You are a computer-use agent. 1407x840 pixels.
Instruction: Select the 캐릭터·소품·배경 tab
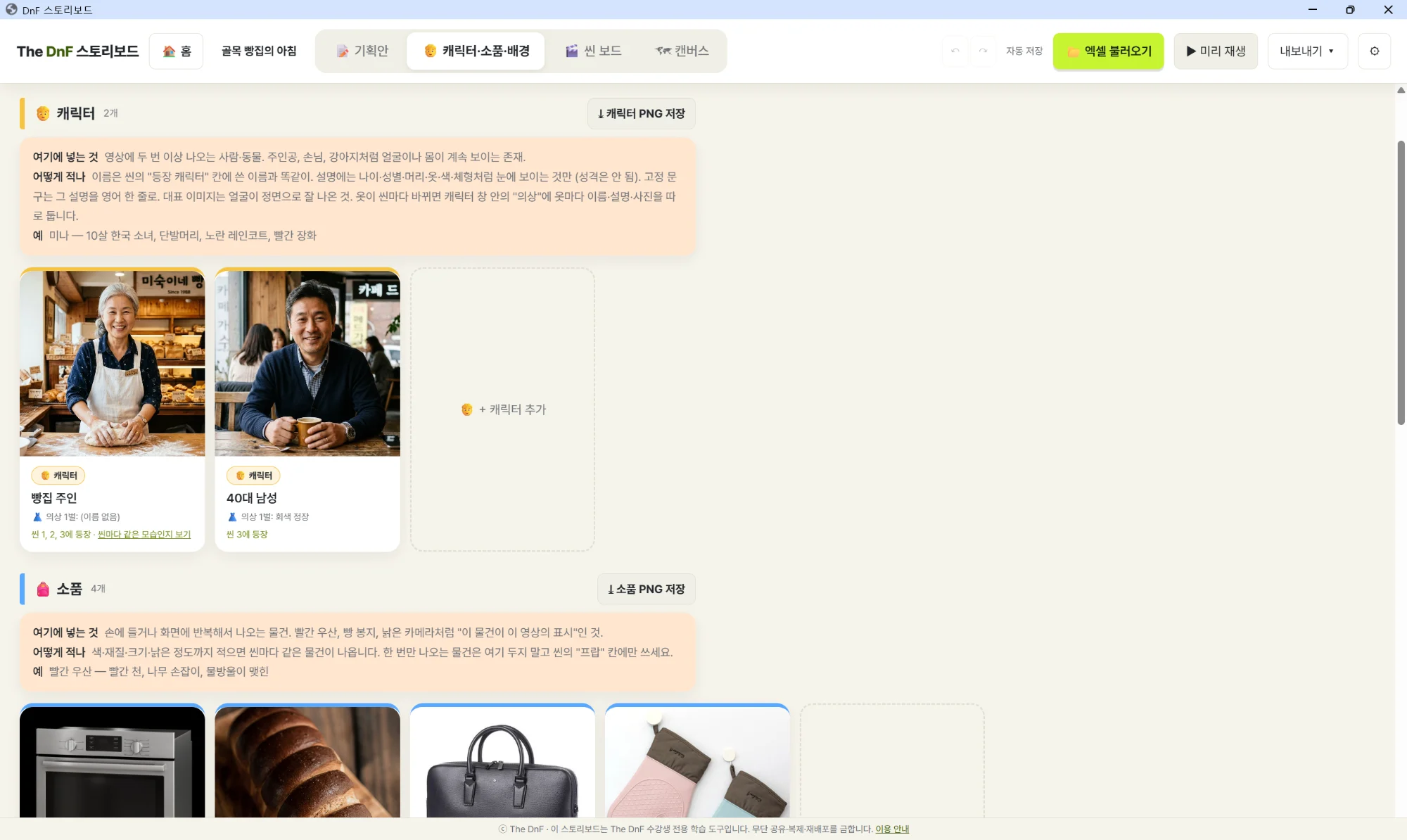coord(476,51)
